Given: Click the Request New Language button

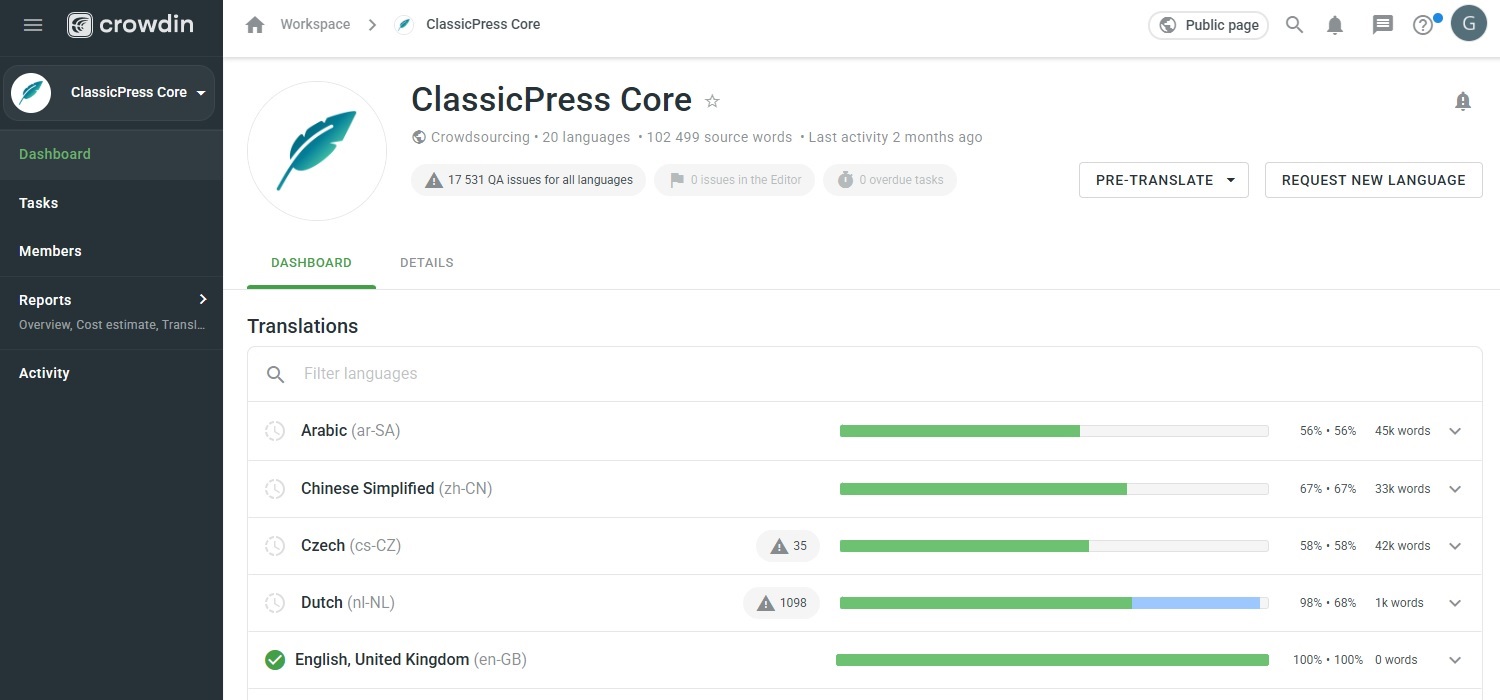Looking at the screenshot, I should pos(1373,180).
